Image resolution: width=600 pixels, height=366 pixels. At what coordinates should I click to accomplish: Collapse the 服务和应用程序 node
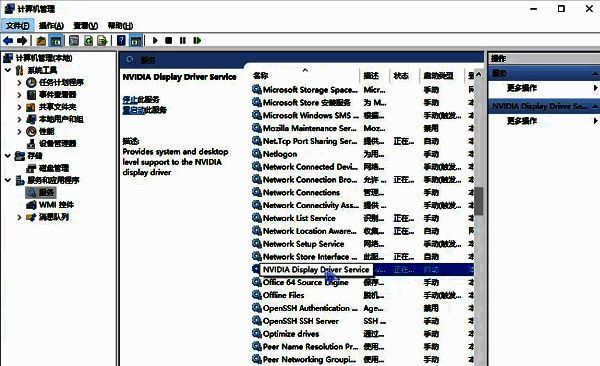coord(8,180)
